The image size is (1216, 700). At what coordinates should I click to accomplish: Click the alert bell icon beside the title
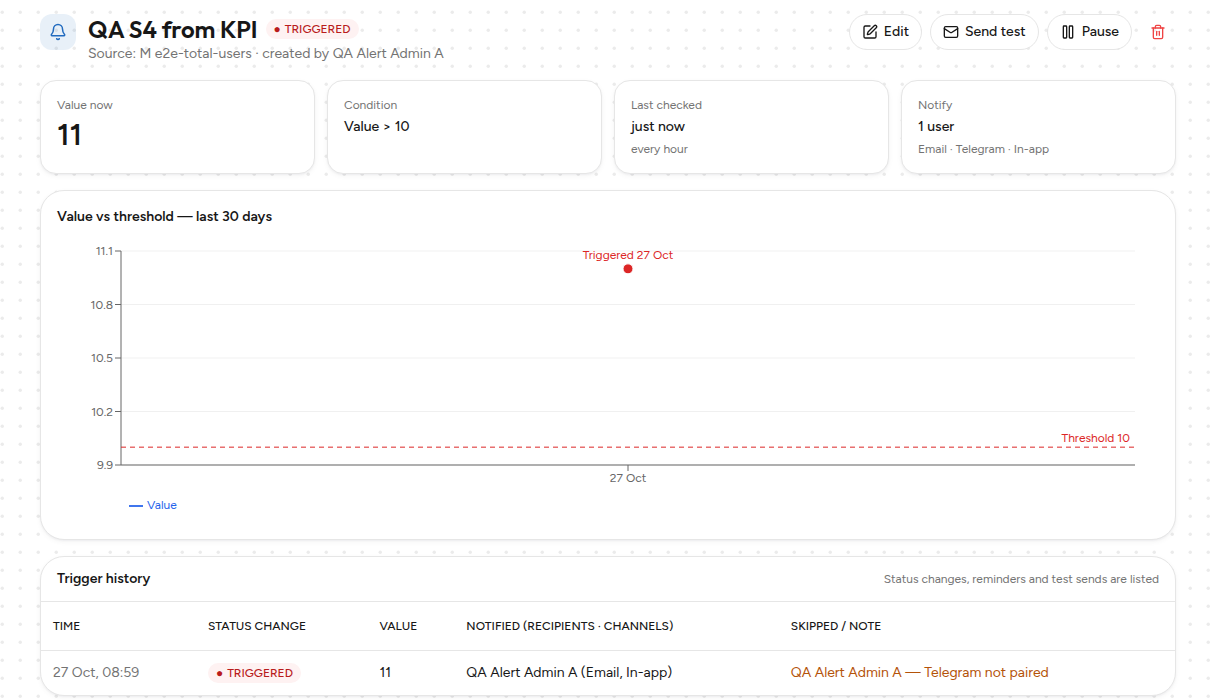[x=58, y=32]
